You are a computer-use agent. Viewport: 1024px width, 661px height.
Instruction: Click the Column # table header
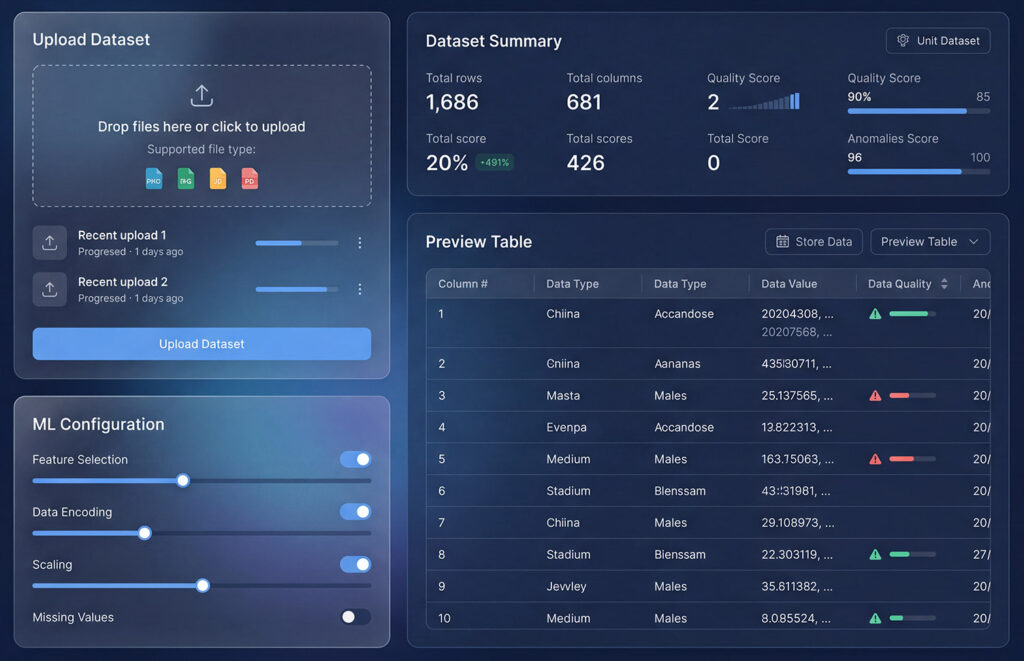pos(463,284)
